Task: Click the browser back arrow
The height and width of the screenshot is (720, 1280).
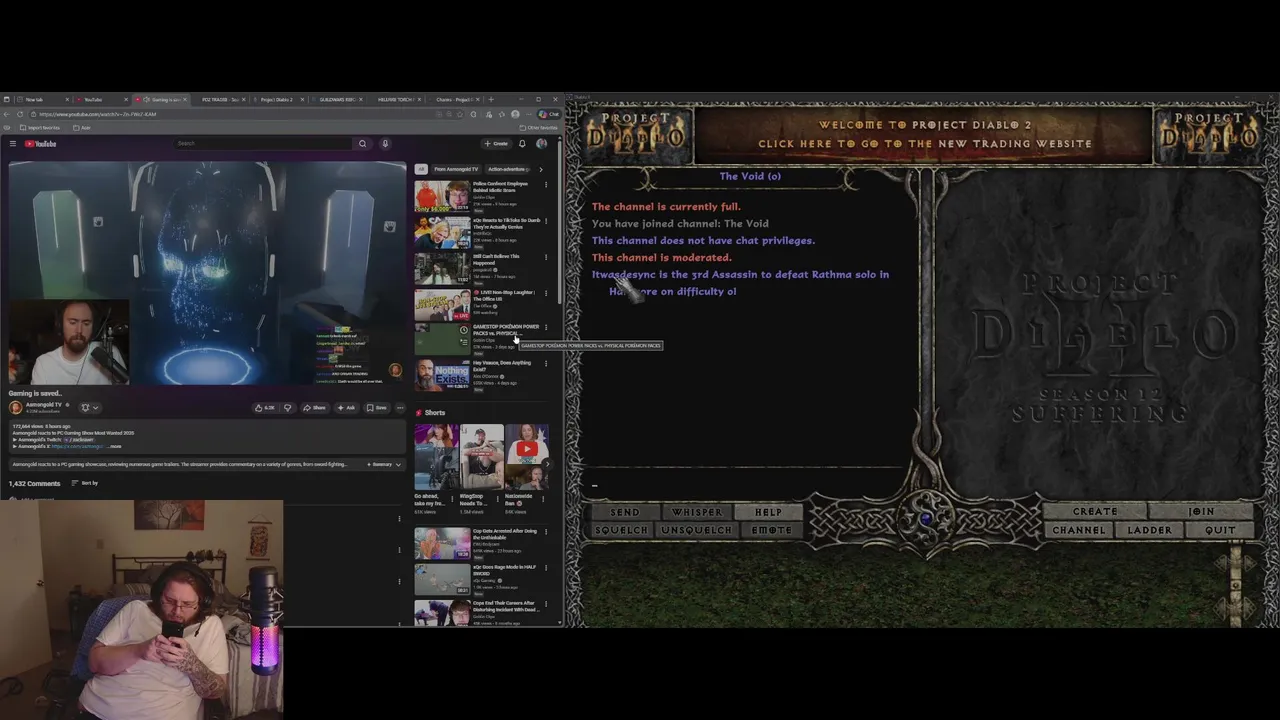Action: pos(7,114)
